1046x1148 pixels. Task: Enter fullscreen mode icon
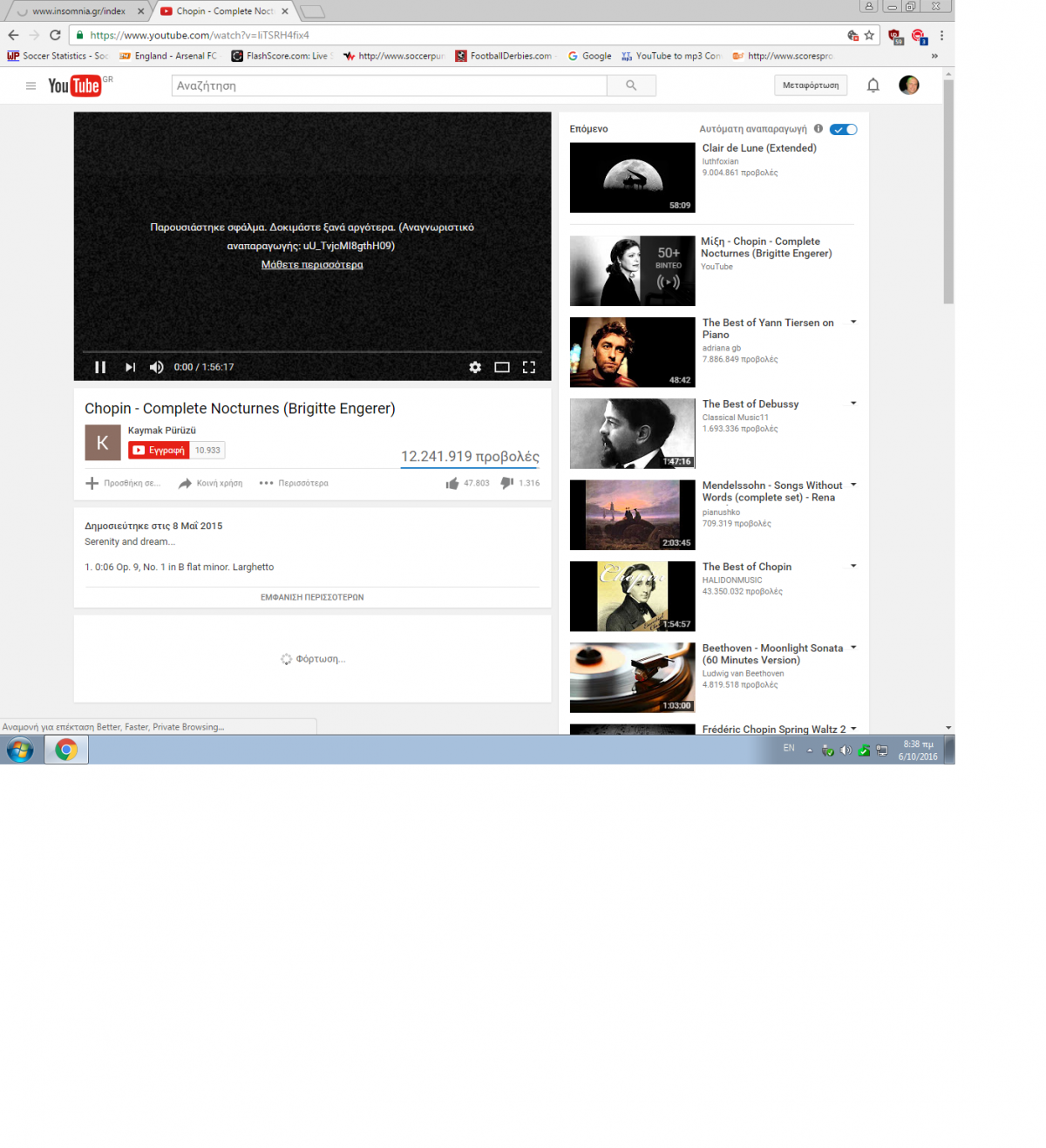click(529, 367)
